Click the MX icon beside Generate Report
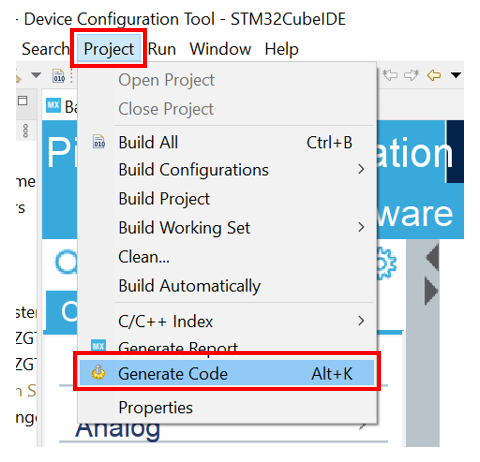Screen dimensions: 480x462 pyautogui.click(x=98, y=346)
